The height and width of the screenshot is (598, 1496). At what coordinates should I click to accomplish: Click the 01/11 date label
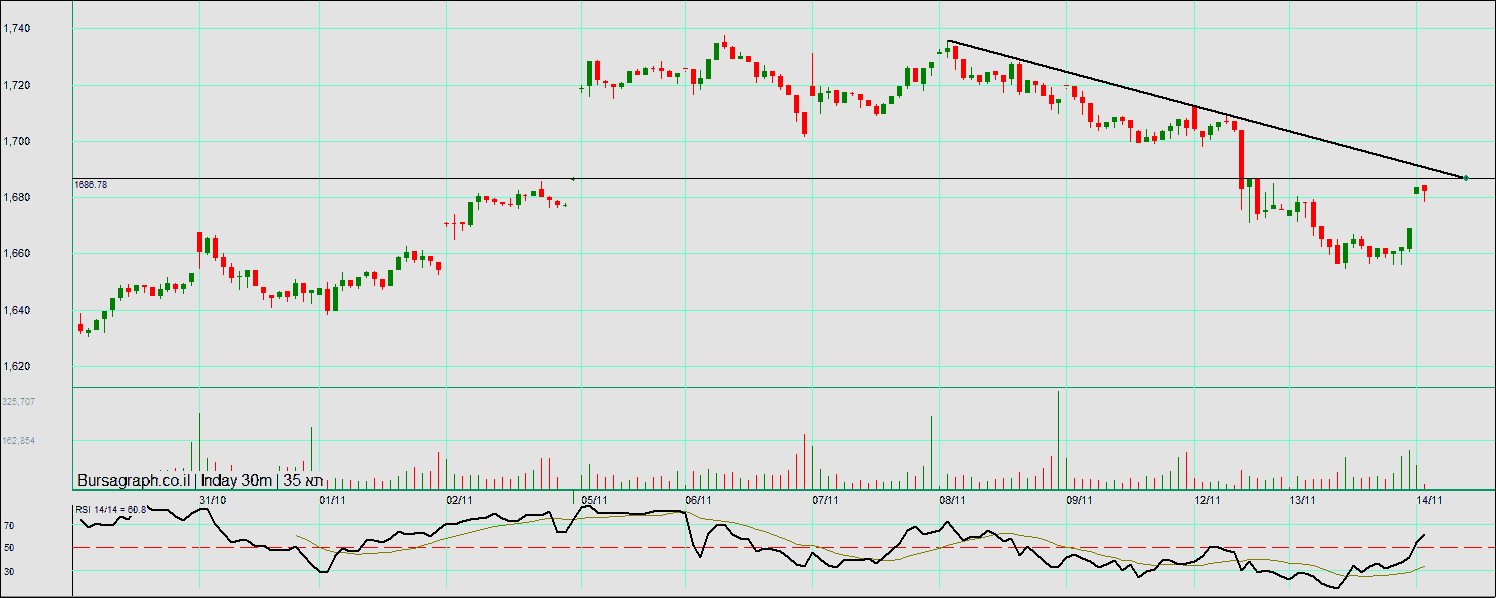click(x=333, y=498)
